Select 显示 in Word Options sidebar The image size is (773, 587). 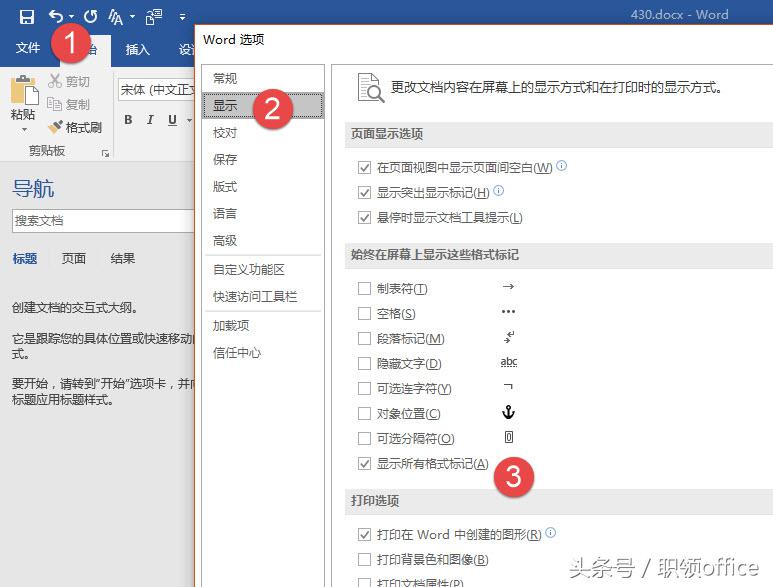tap(263, 105)
